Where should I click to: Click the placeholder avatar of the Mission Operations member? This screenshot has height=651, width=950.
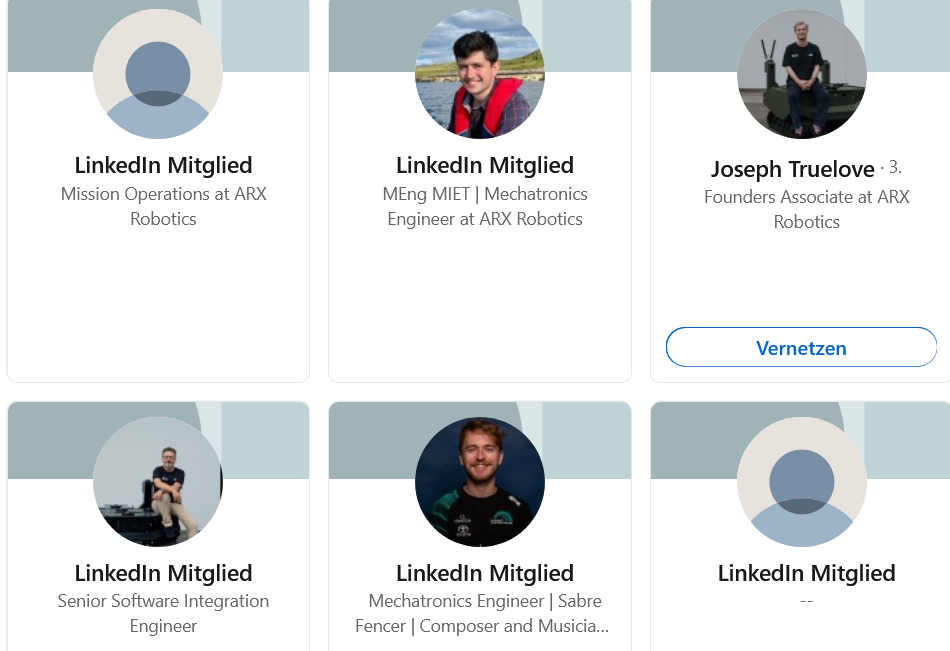point(158,74)
